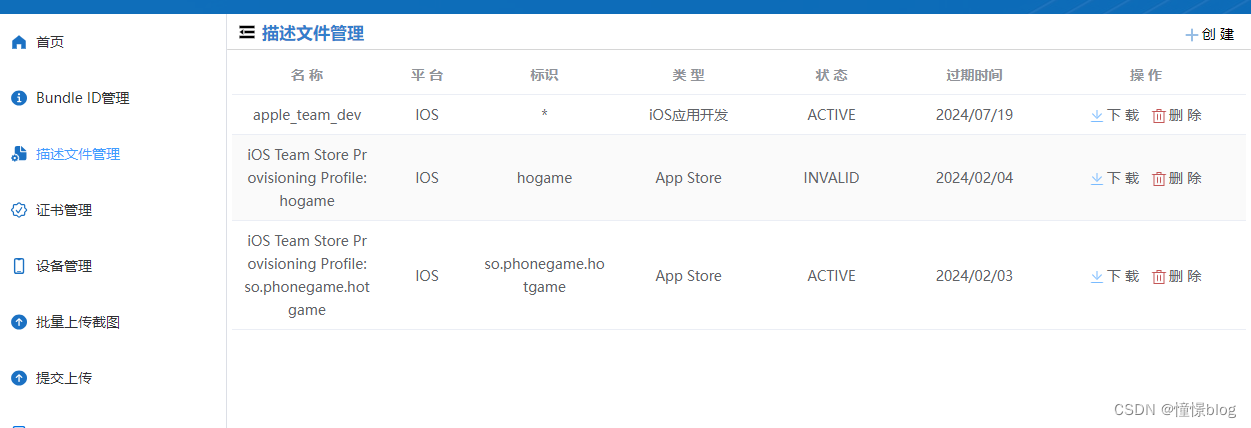This screenshot has height=428, width=1251.
Task: Click the 状态 column header
Action: (832, 75)
